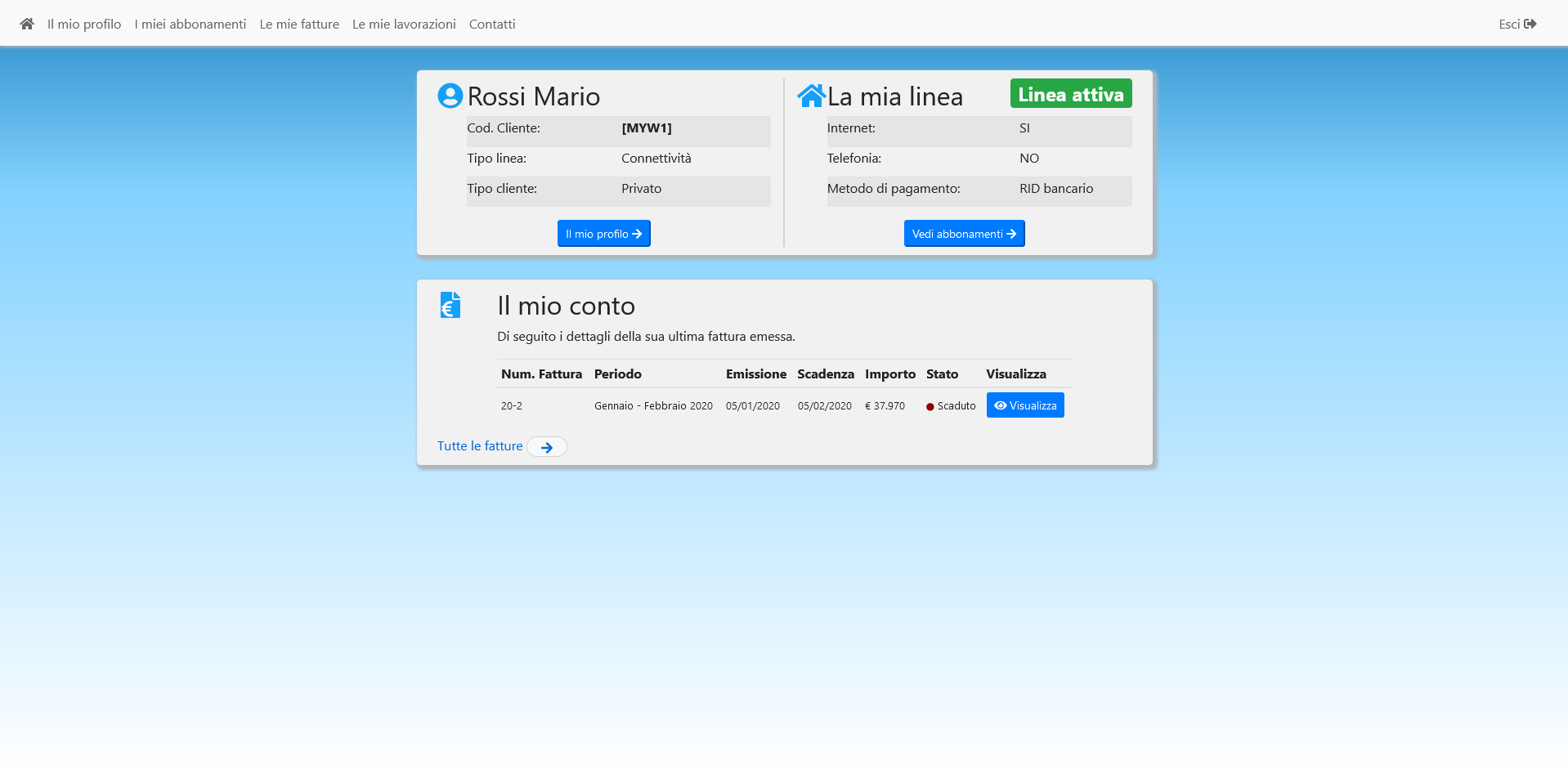
Task: Click the green Linea attiva badge
Action: [1070, 94]
